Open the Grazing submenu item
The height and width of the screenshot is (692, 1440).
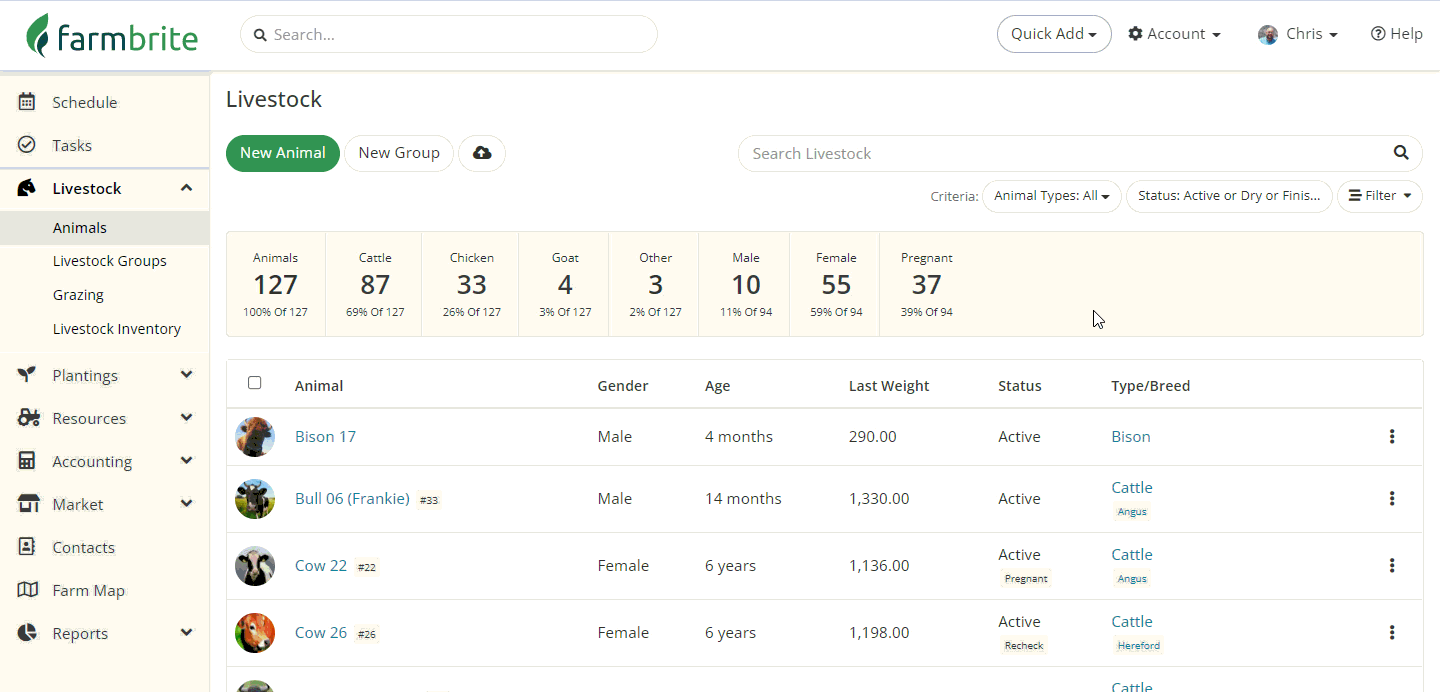pyautogui.click(x=78, y=295)
